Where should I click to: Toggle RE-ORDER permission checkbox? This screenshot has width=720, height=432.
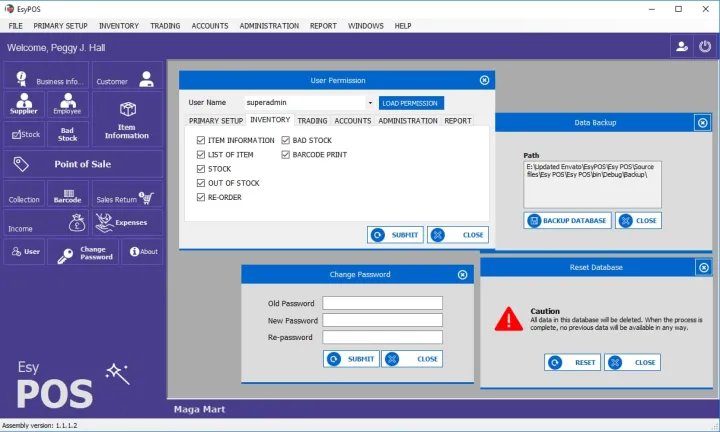coord(201,197)
